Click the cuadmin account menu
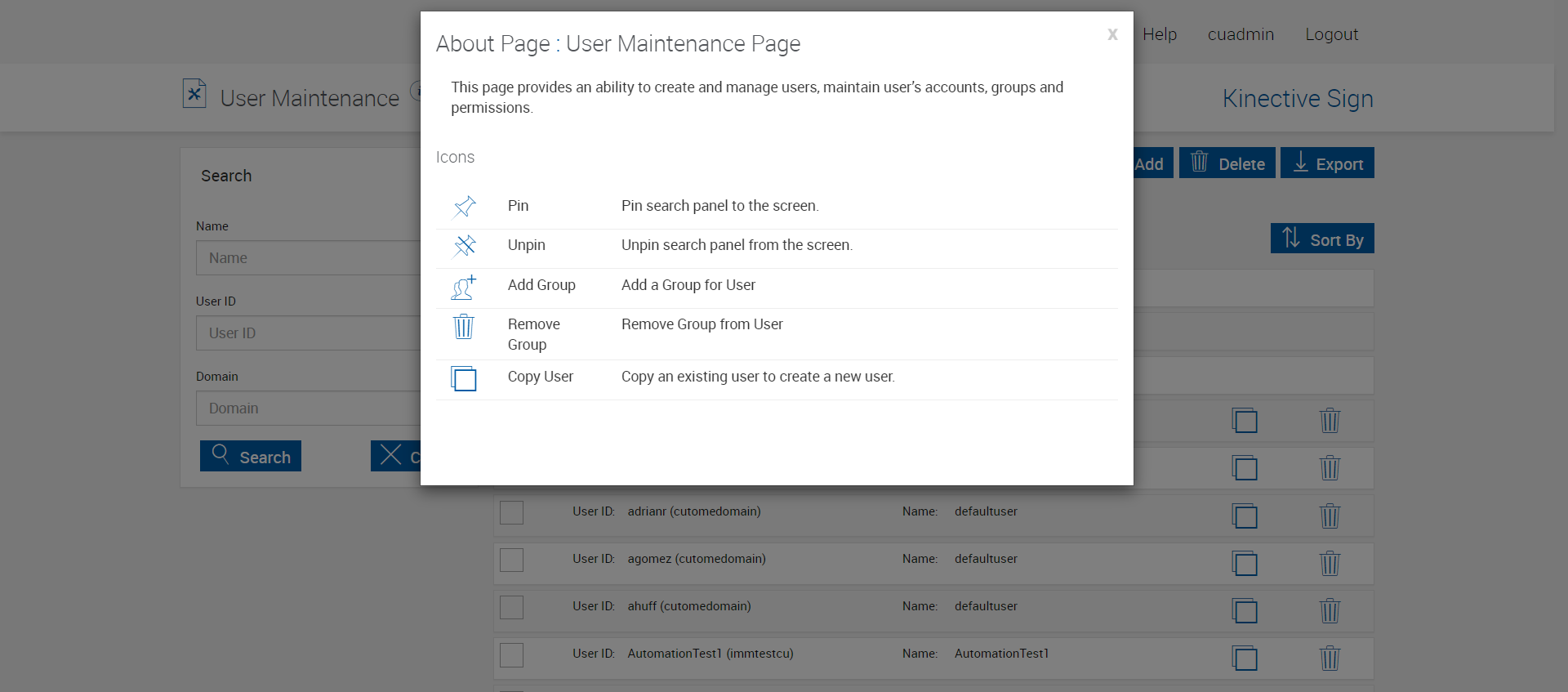Screen dimensions: 1568x692 (1240, 34)
